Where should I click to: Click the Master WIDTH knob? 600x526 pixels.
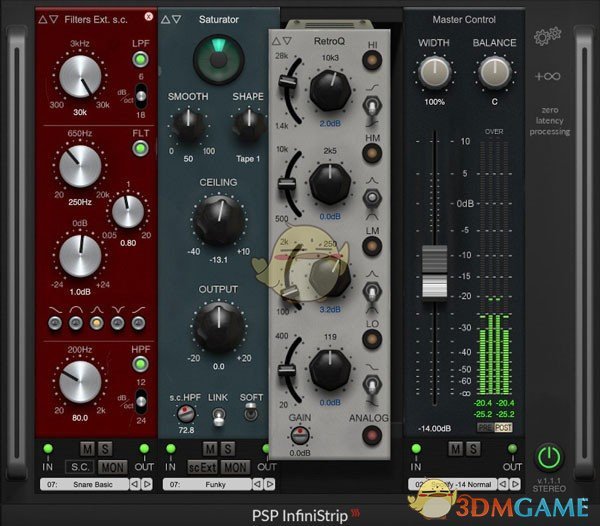(x=434, y=72)
